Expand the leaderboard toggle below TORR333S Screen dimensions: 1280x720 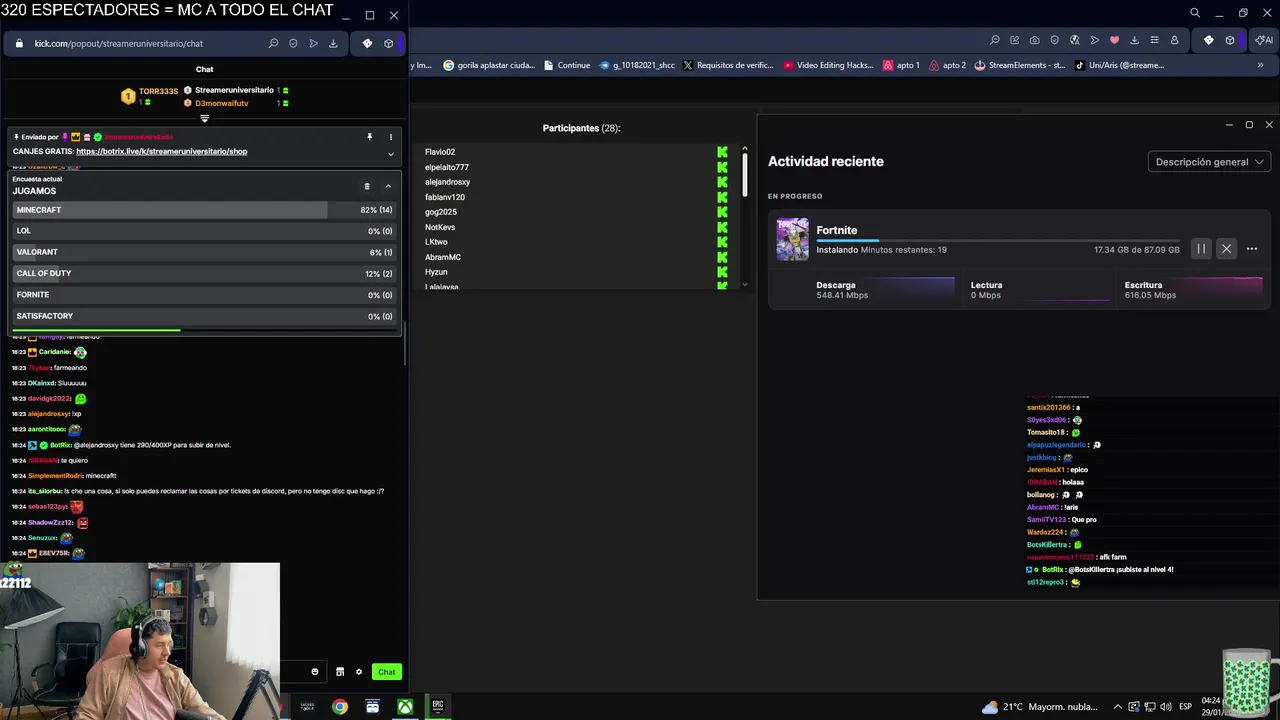(x=204, y=118)
